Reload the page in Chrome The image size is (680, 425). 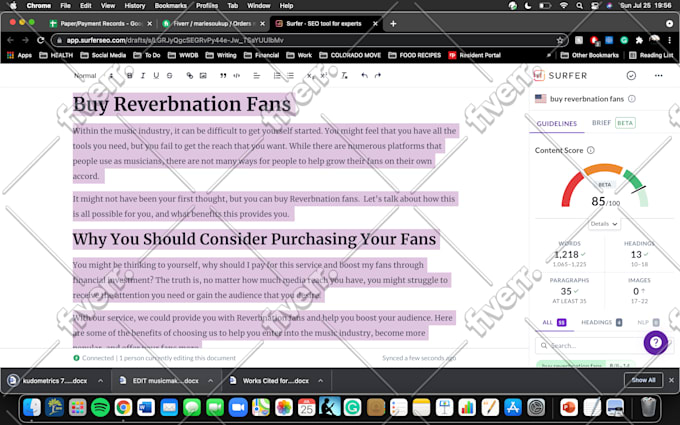point(40,40)
